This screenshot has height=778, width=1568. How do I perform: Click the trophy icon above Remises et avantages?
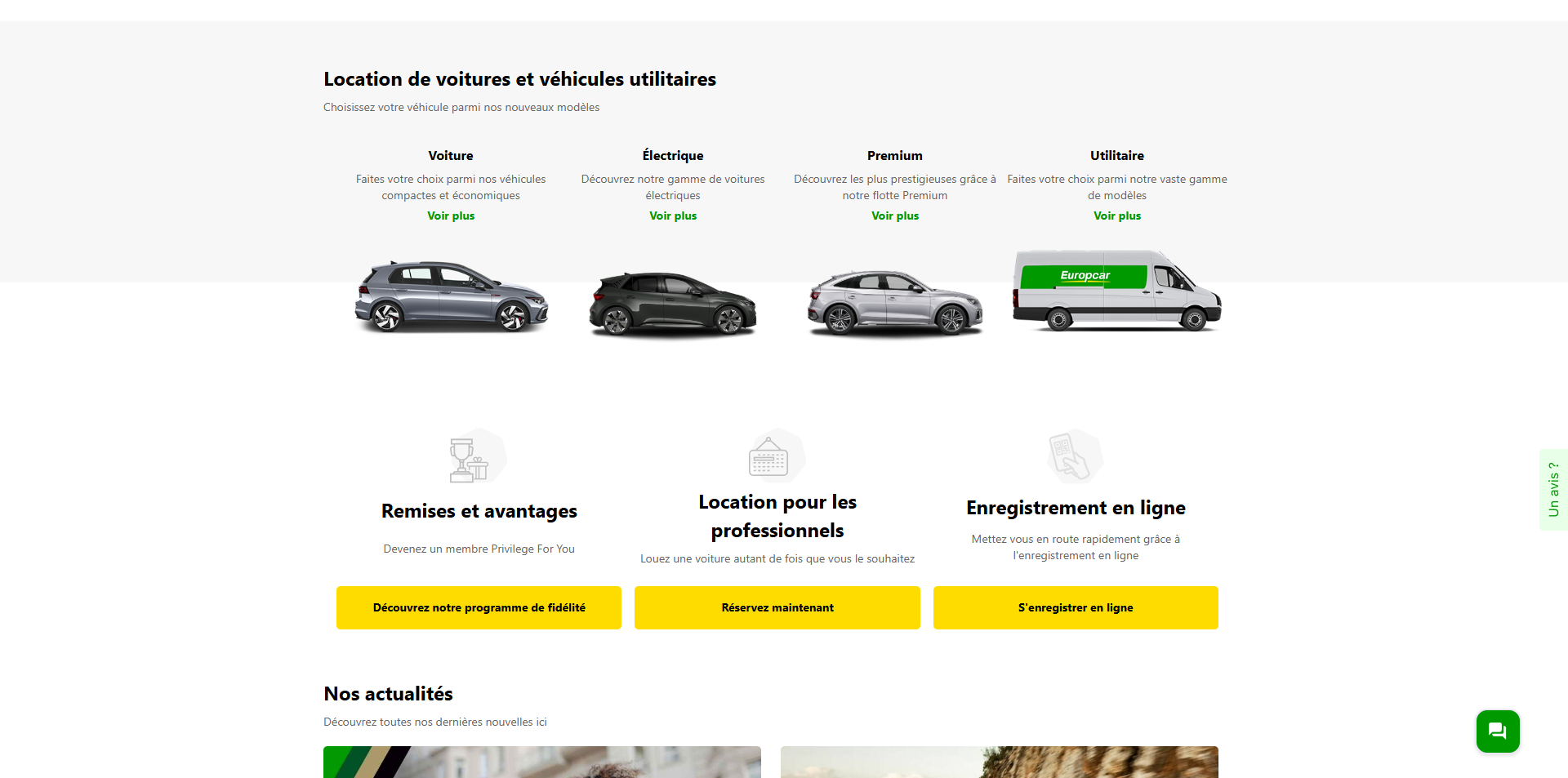[x=479, y=456]
